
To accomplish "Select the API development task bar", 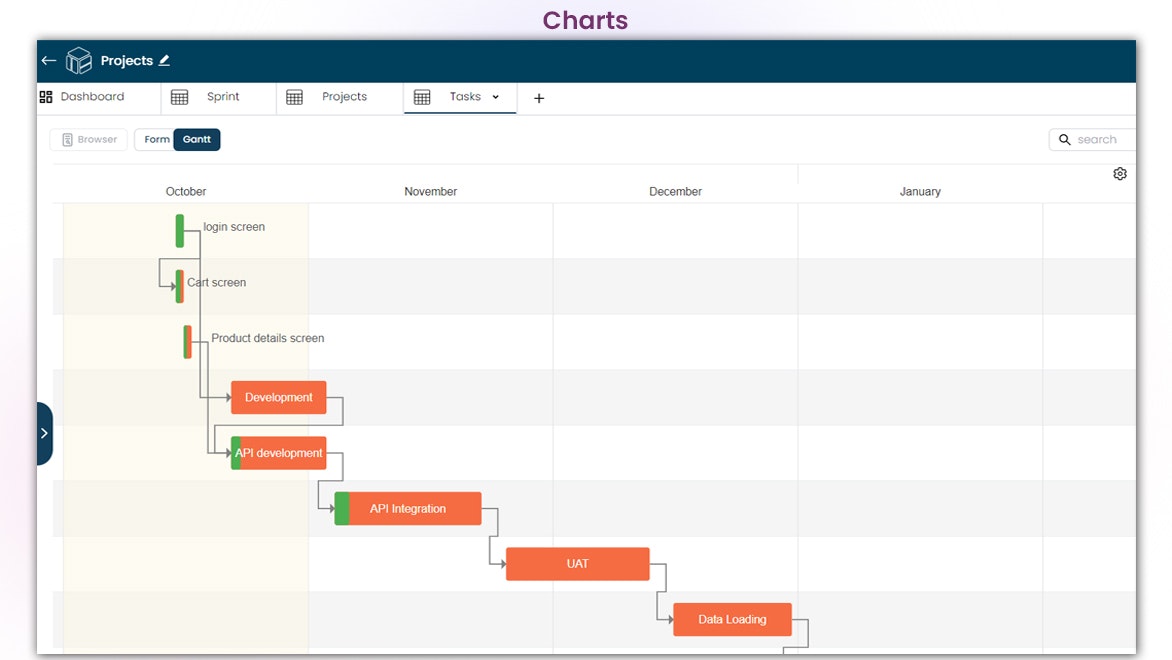I will [x=279, y=453].
